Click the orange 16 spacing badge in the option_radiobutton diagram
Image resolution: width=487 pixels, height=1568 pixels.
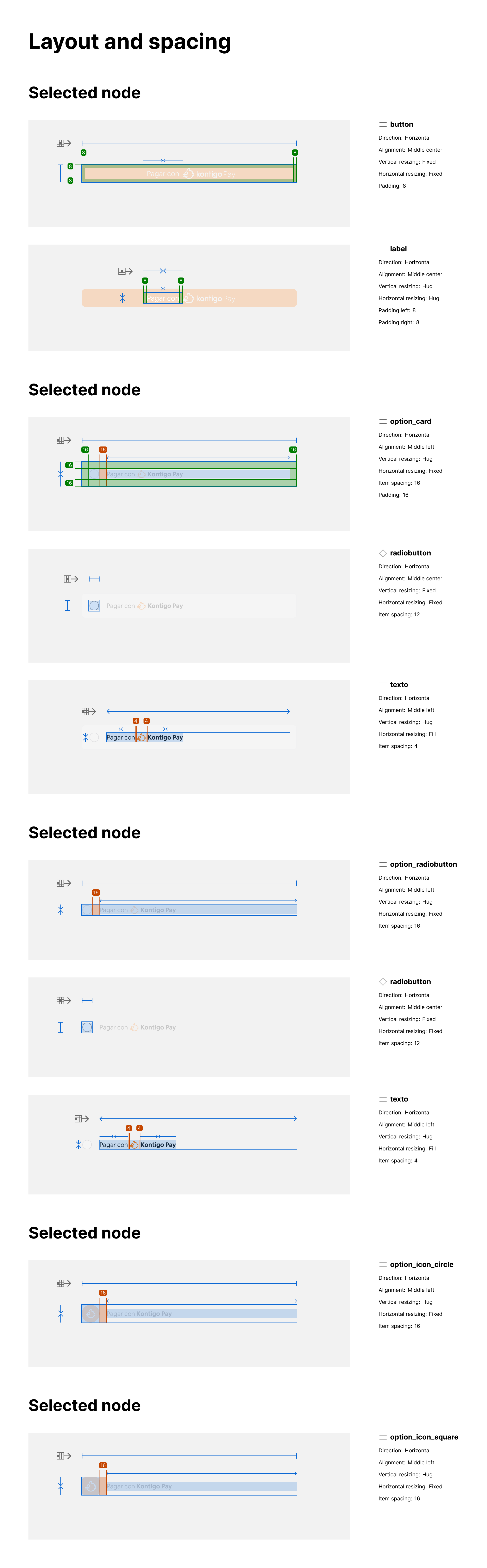tap(96, 892)
